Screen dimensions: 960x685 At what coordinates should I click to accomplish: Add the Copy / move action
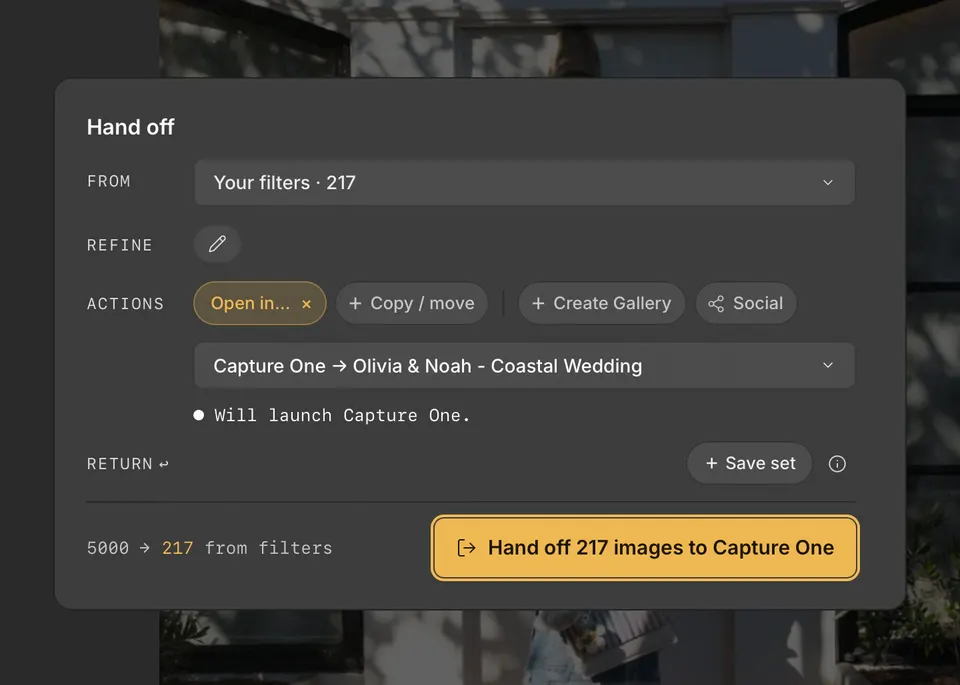click(411, 303)
